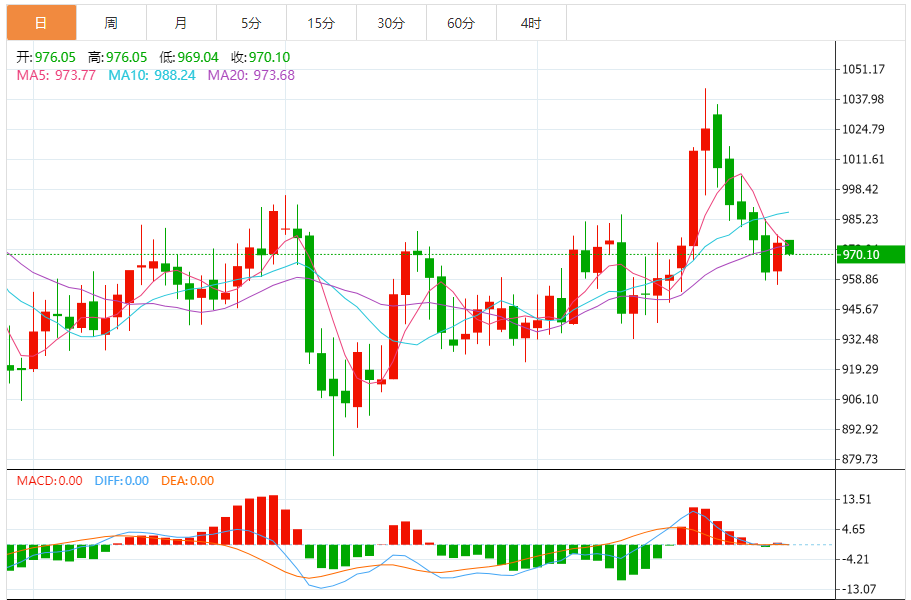Switch to the 月 monthly tab
This screenshot has height=600, width=911.
[x=181, y=23]
